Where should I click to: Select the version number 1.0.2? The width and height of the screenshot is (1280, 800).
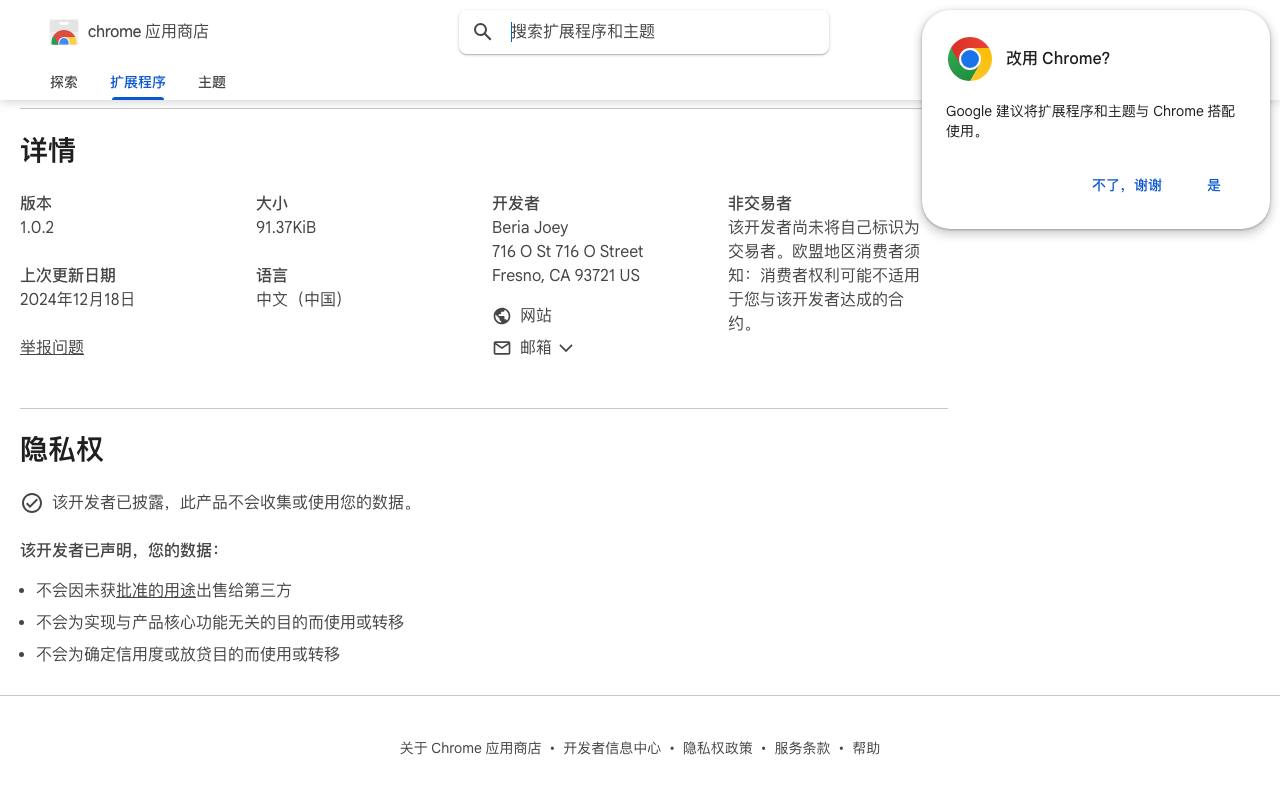tap(37, 228)
